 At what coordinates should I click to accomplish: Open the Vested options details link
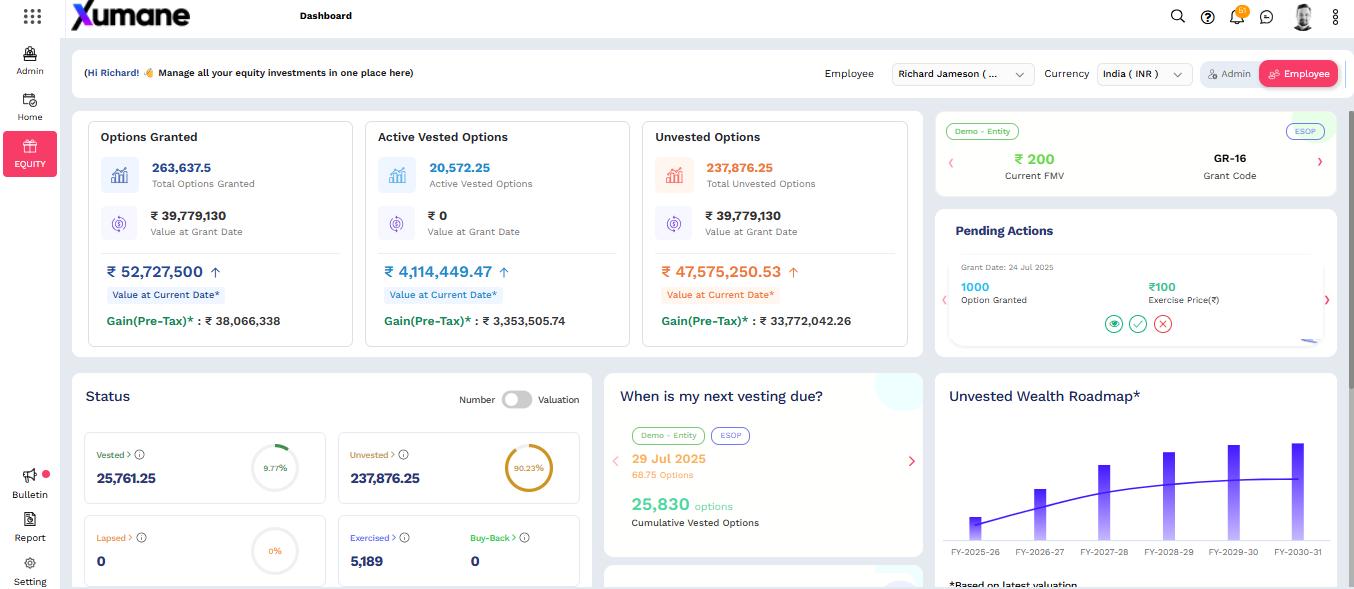tap(113, 455)
